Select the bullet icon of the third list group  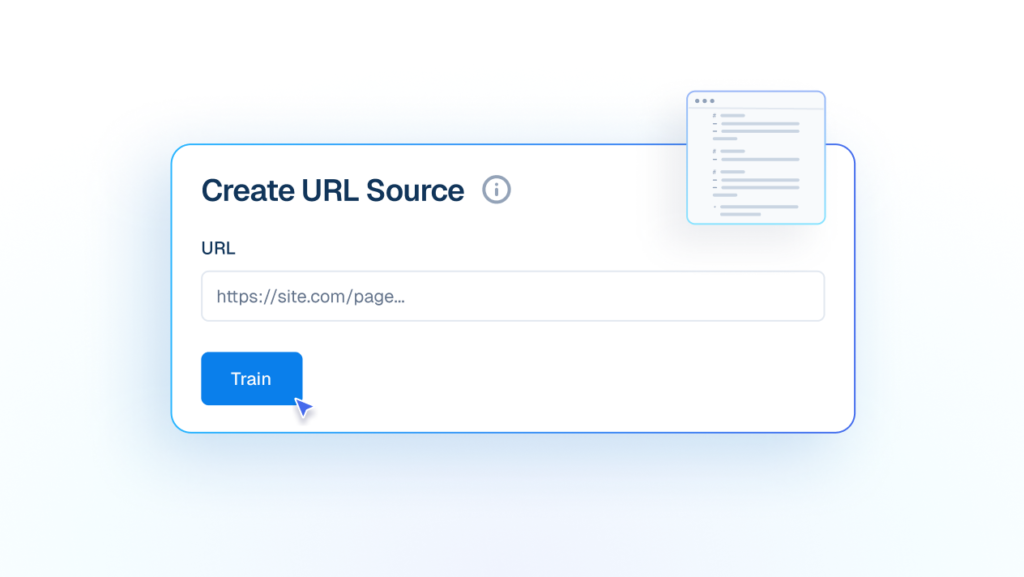click(714, 171)
